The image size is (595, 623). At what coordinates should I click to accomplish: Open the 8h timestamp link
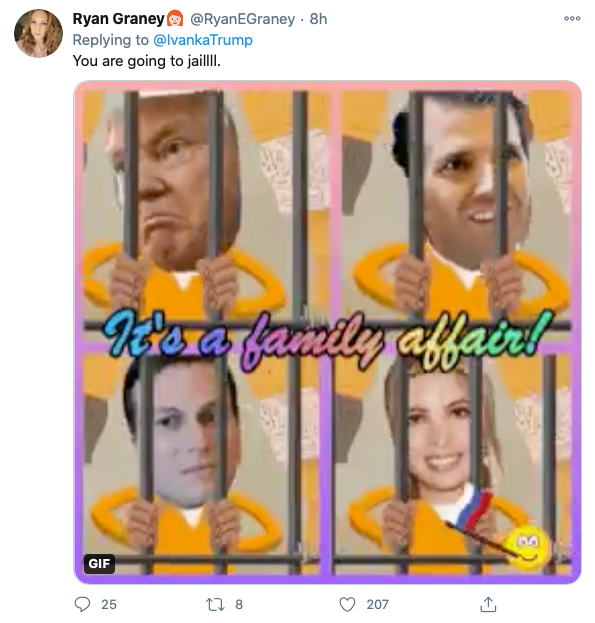319,19
